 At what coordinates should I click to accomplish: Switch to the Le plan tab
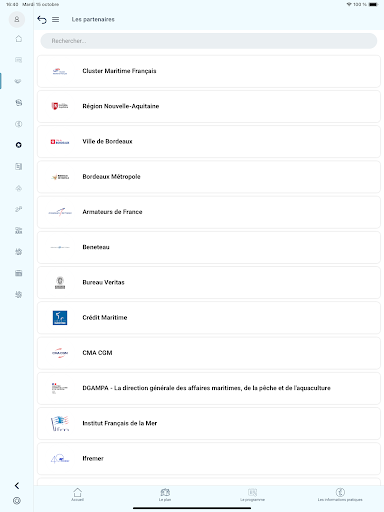[x=165, y=495]
